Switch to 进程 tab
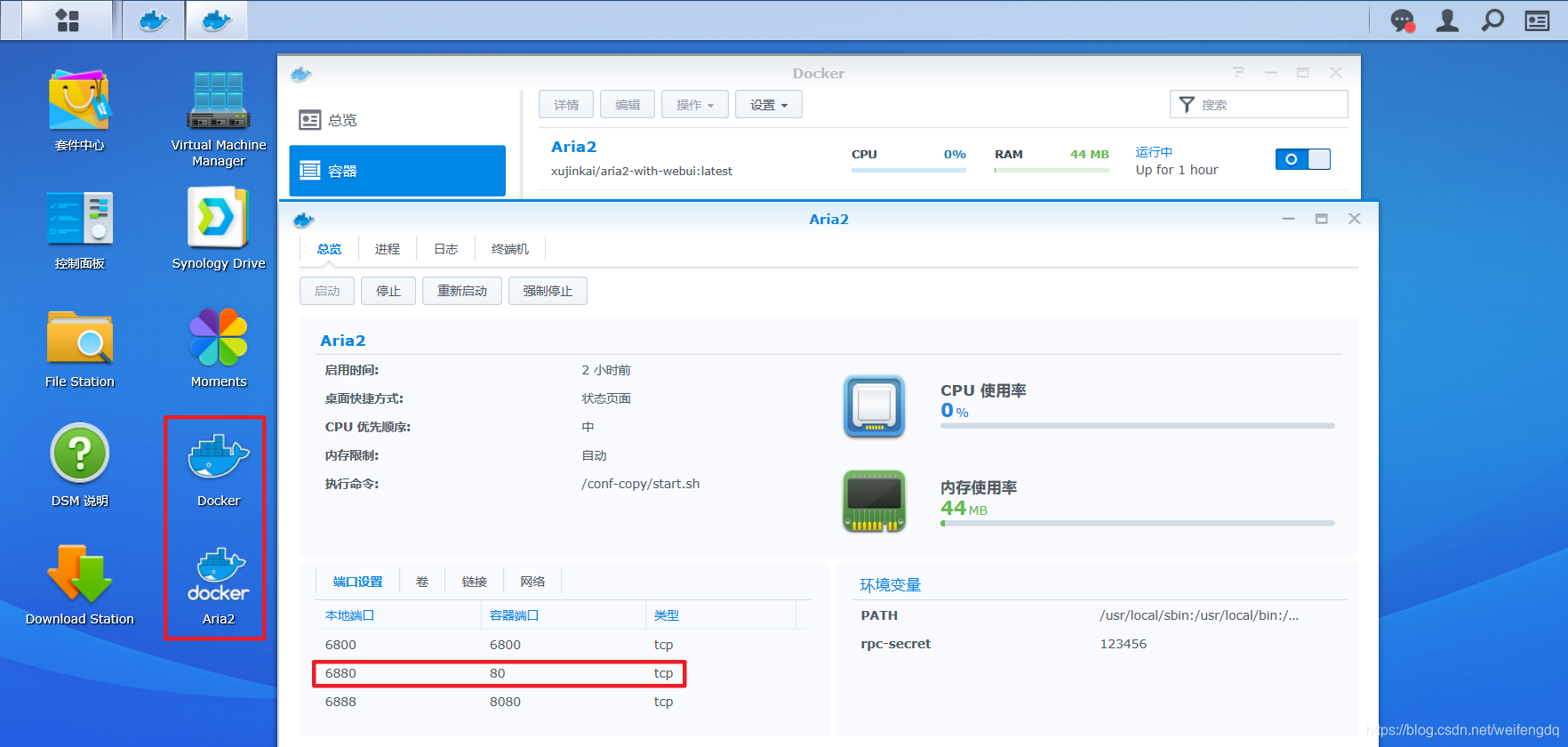This screenshot has height=747, width=1568. pyautogui.click(x=388, y=249)
